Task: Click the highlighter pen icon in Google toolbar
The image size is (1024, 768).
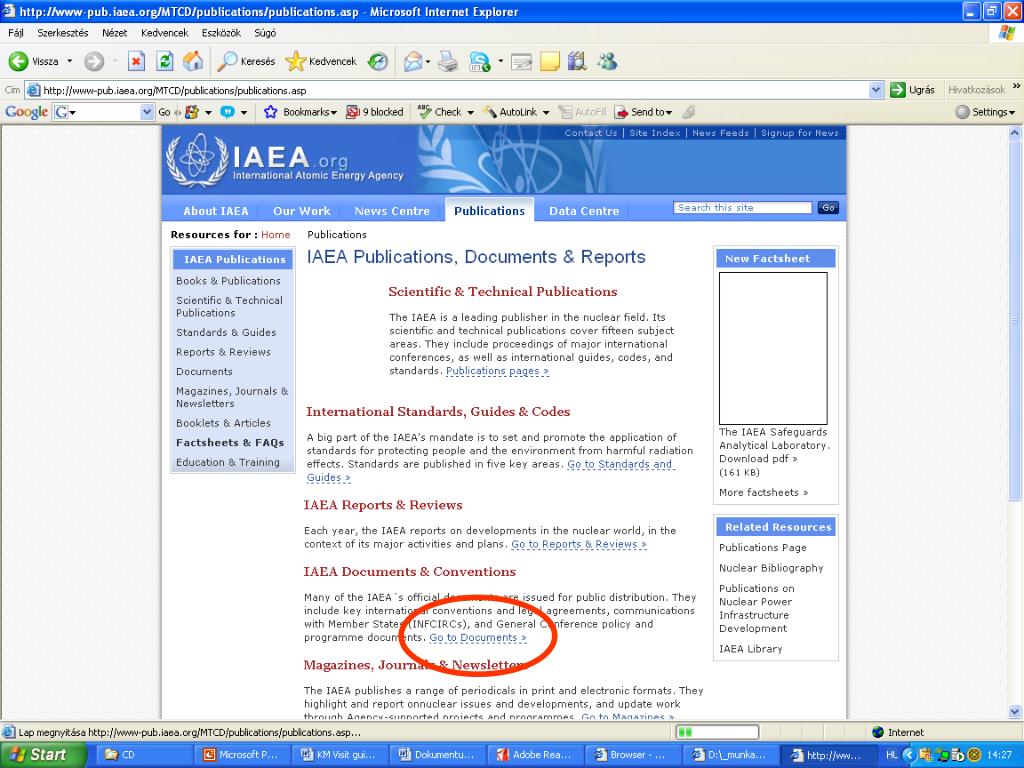Action: (688, 112)
